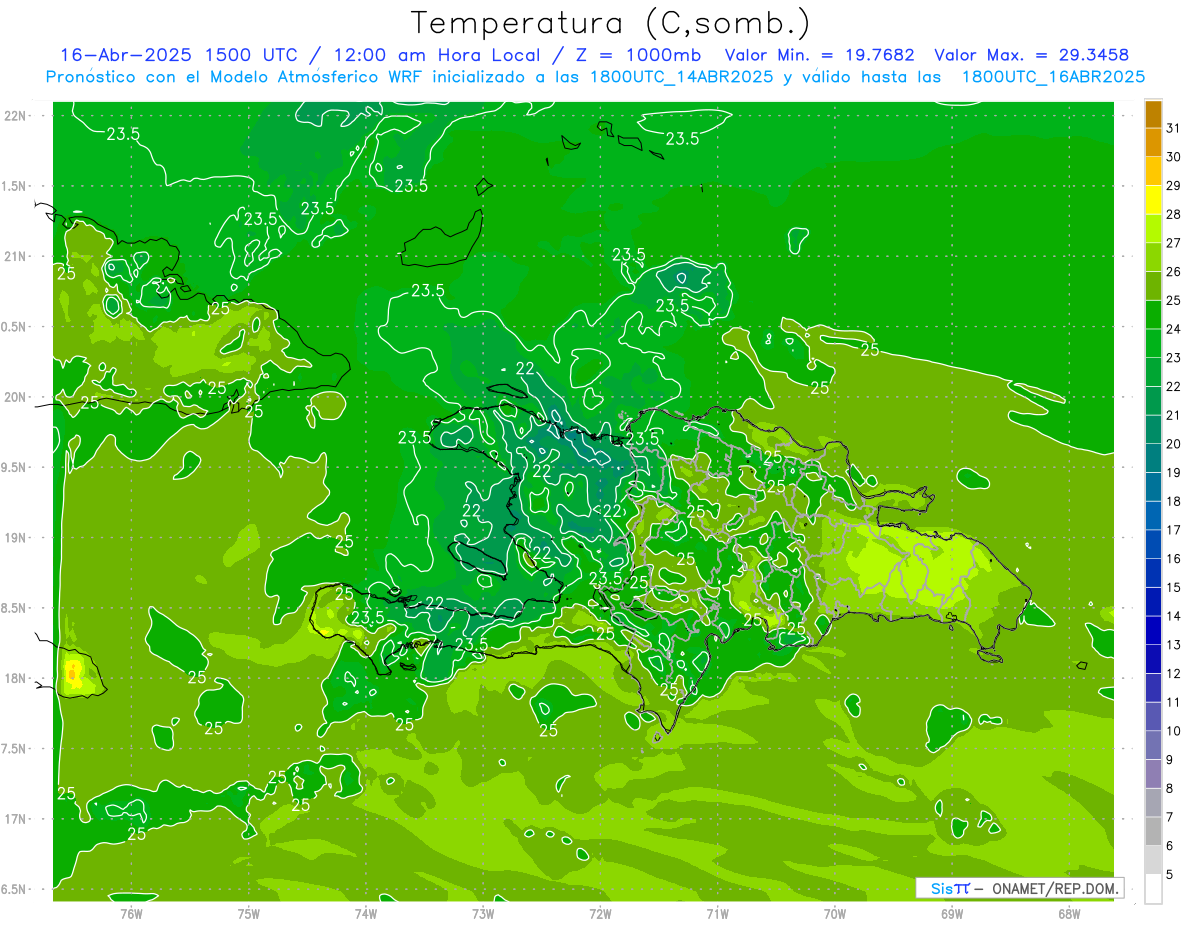Select the "Valor Min. = 19.7682" value
Screen dimensions: 1200x927
(x=819, y=55)
